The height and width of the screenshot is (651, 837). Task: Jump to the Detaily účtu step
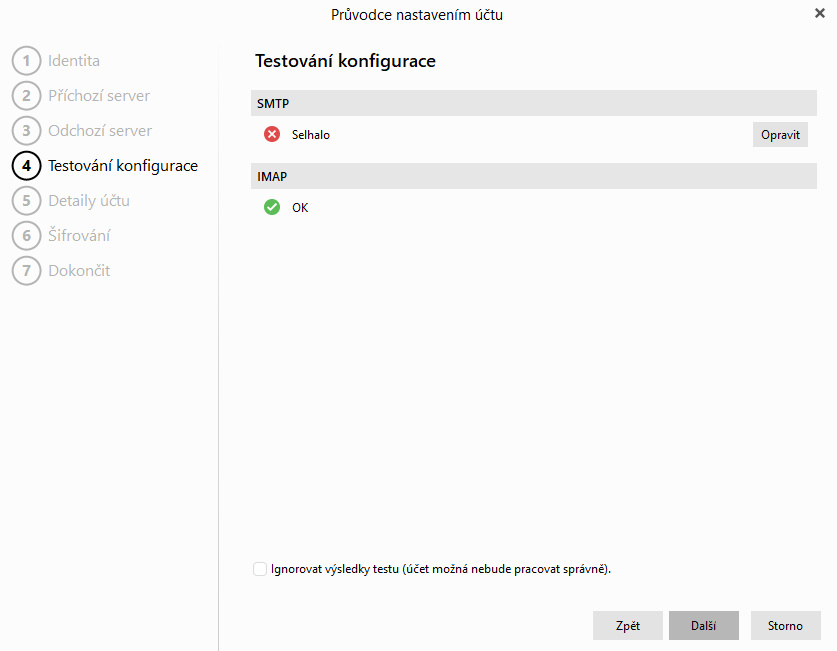point(89,201)
